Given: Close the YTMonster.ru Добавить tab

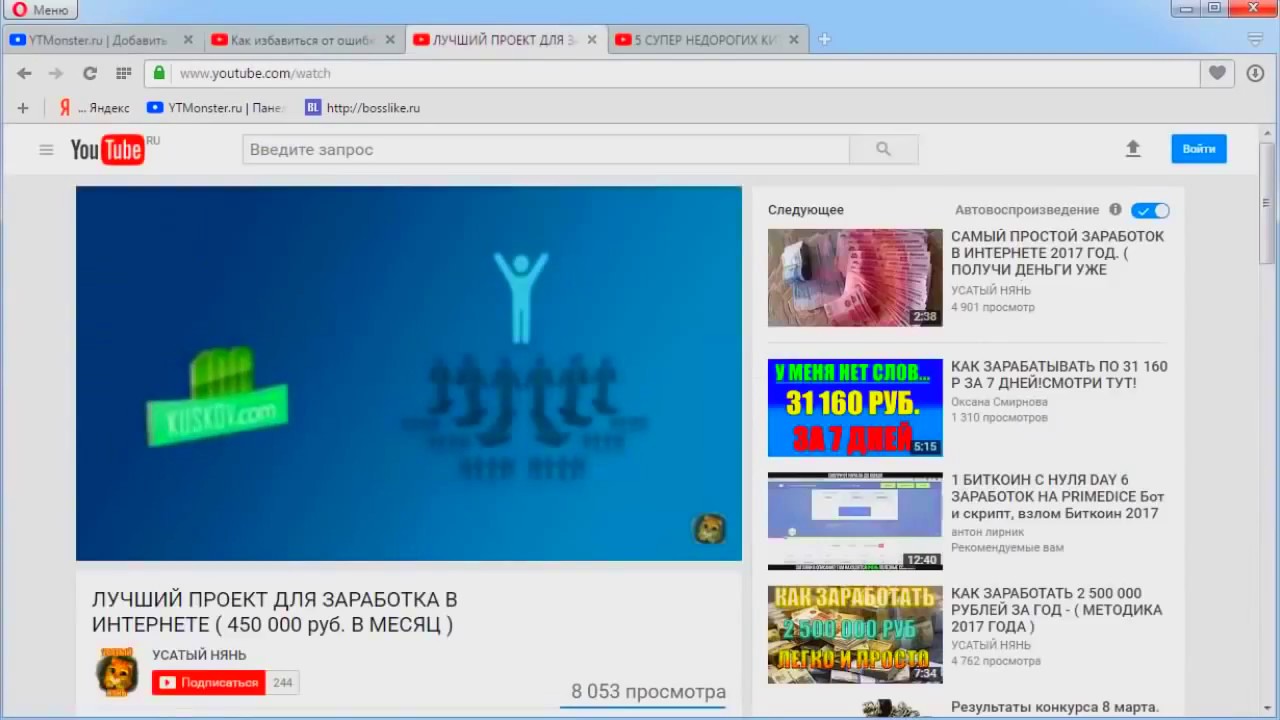Looking at the screenshot, I should 188,40.
